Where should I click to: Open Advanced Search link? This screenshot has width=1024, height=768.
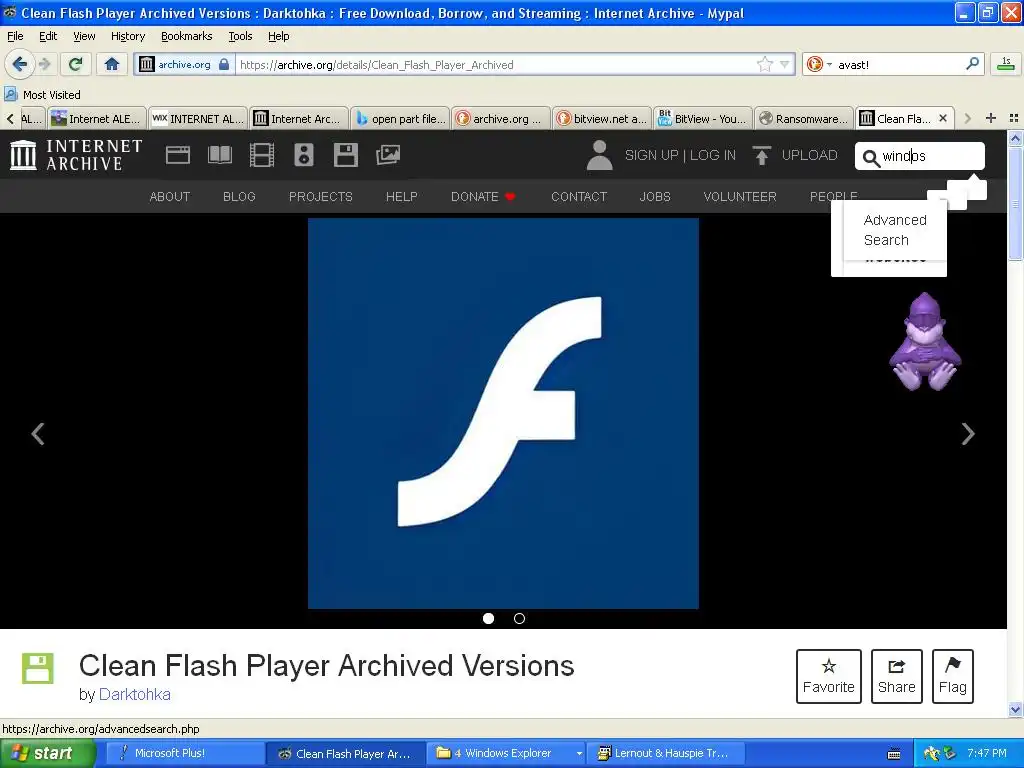coord(895,230)
